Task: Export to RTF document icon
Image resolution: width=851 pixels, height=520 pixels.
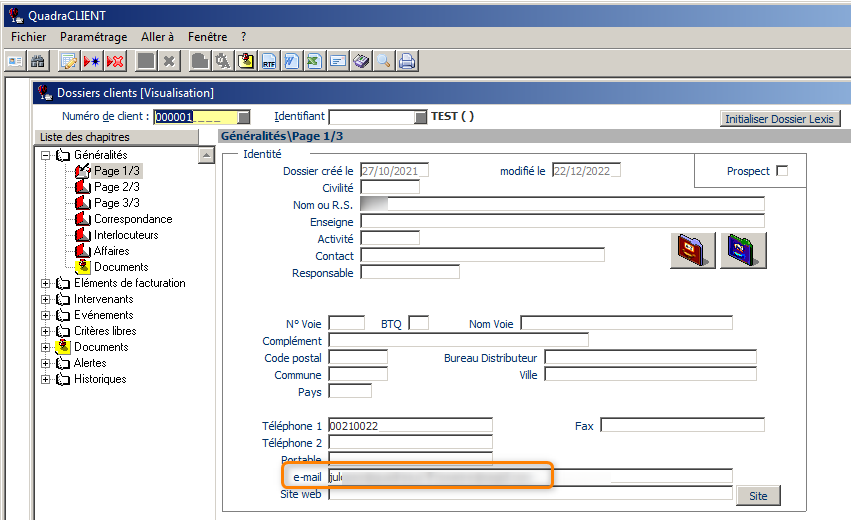Action: 269,61
